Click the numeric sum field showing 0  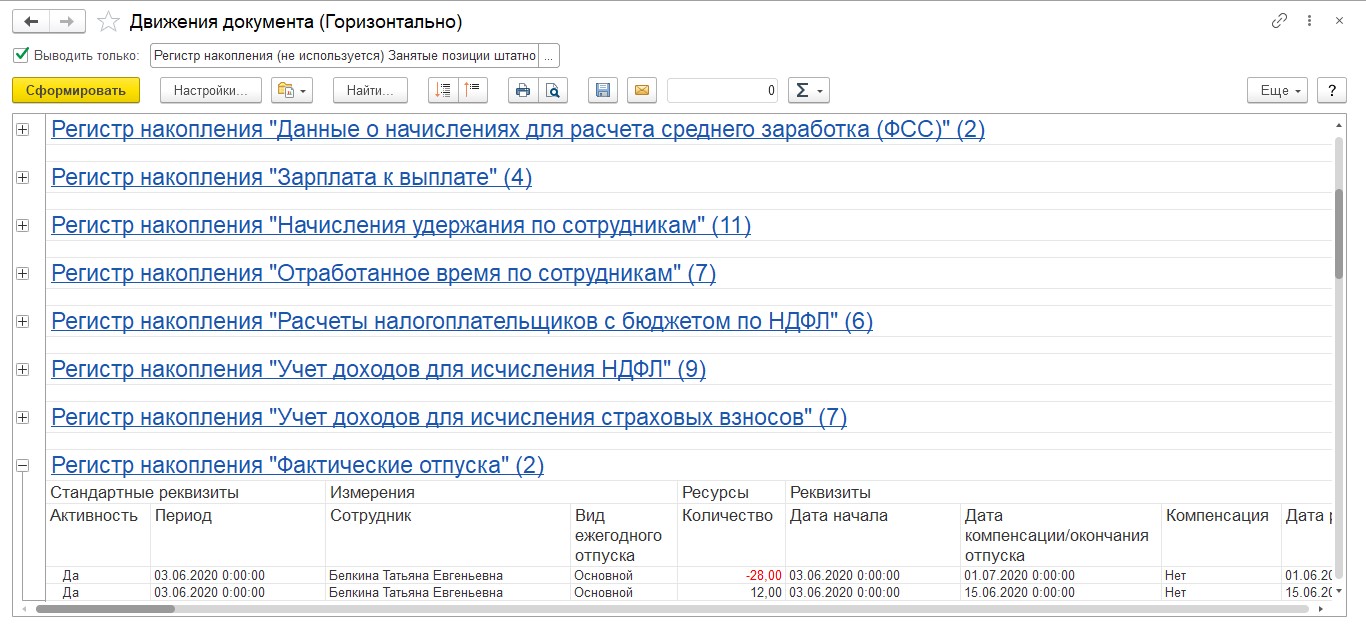click(x=723, y=90)
